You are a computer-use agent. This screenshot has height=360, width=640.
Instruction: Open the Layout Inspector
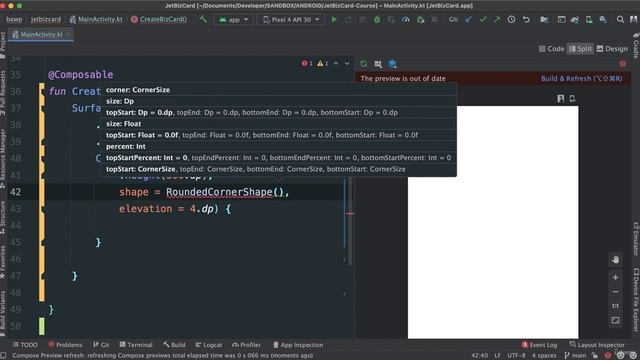point(597,345)
